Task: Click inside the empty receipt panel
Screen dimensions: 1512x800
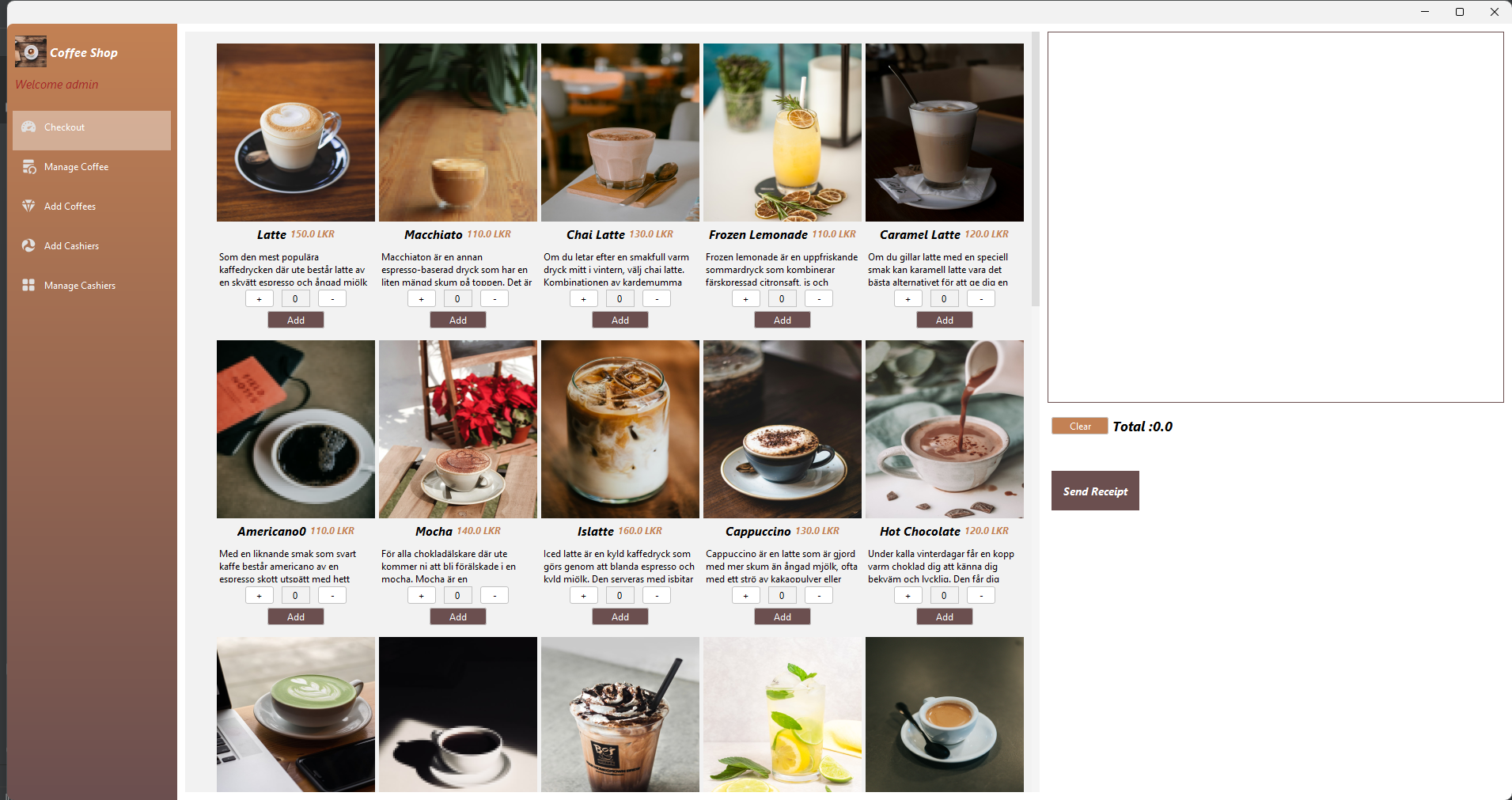Action: coord(1275,217)
